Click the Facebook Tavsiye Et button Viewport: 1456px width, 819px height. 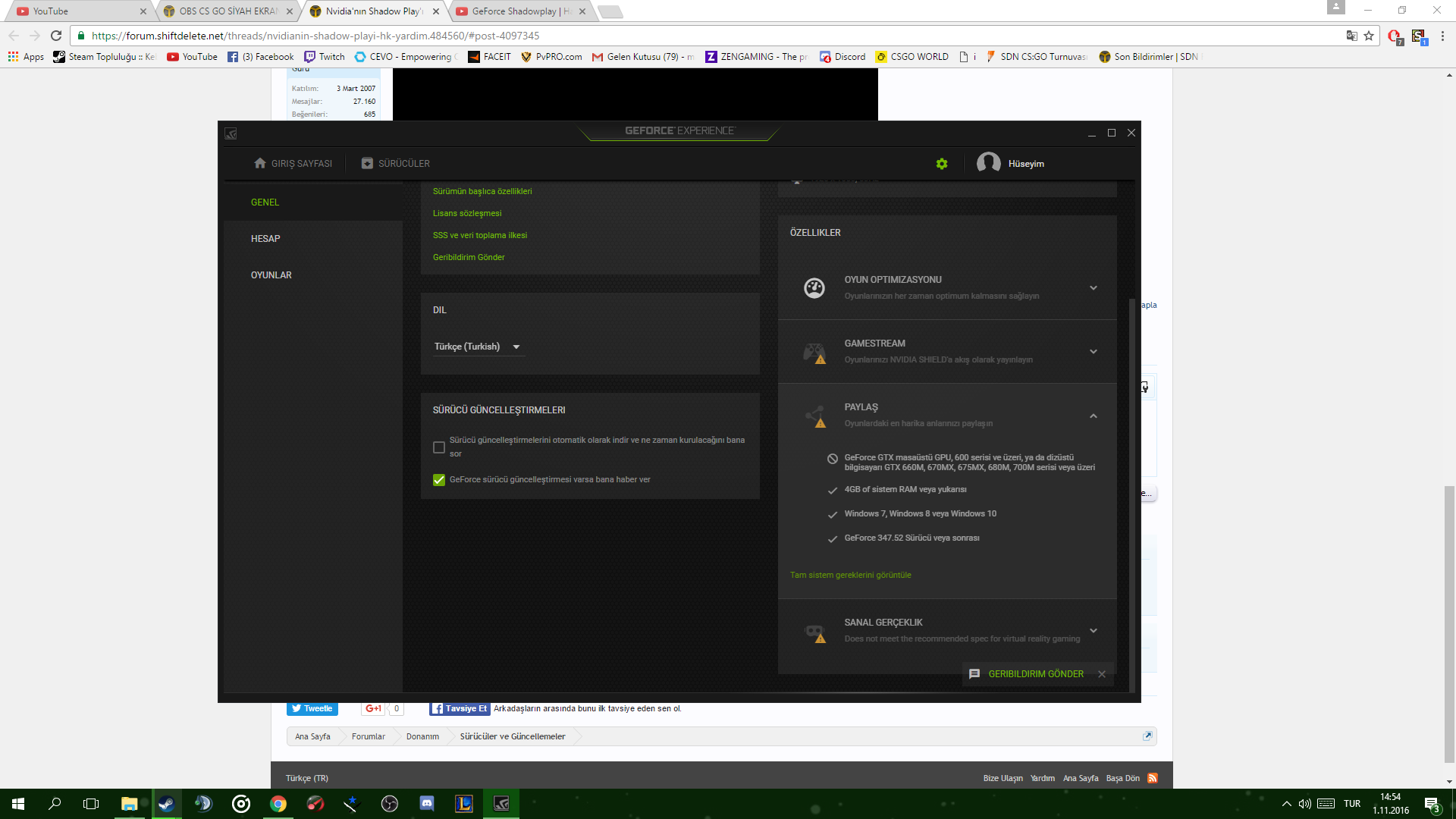coord(460,708)
